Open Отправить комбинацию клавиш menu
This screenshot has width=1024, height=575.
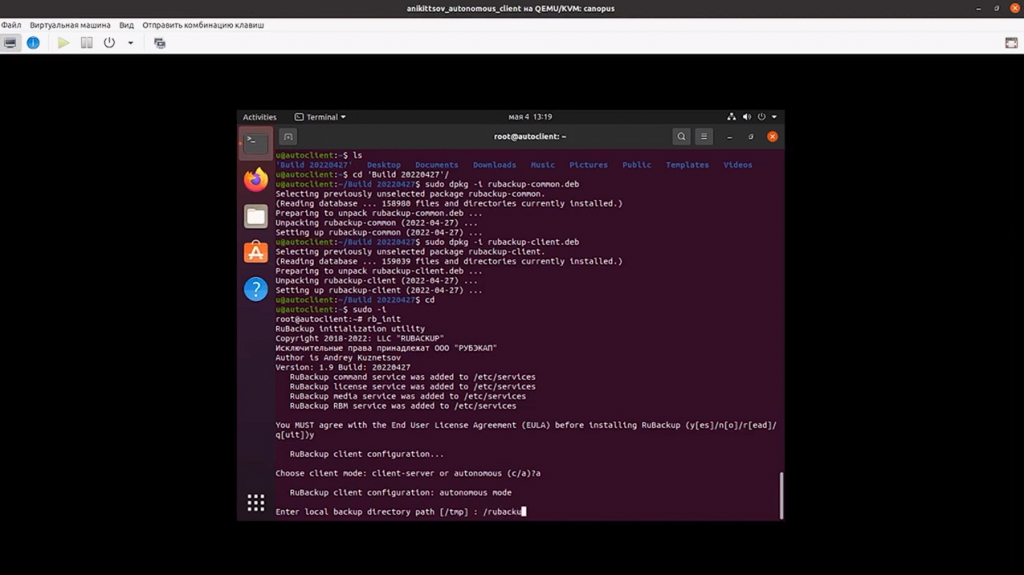click(203, 25)
